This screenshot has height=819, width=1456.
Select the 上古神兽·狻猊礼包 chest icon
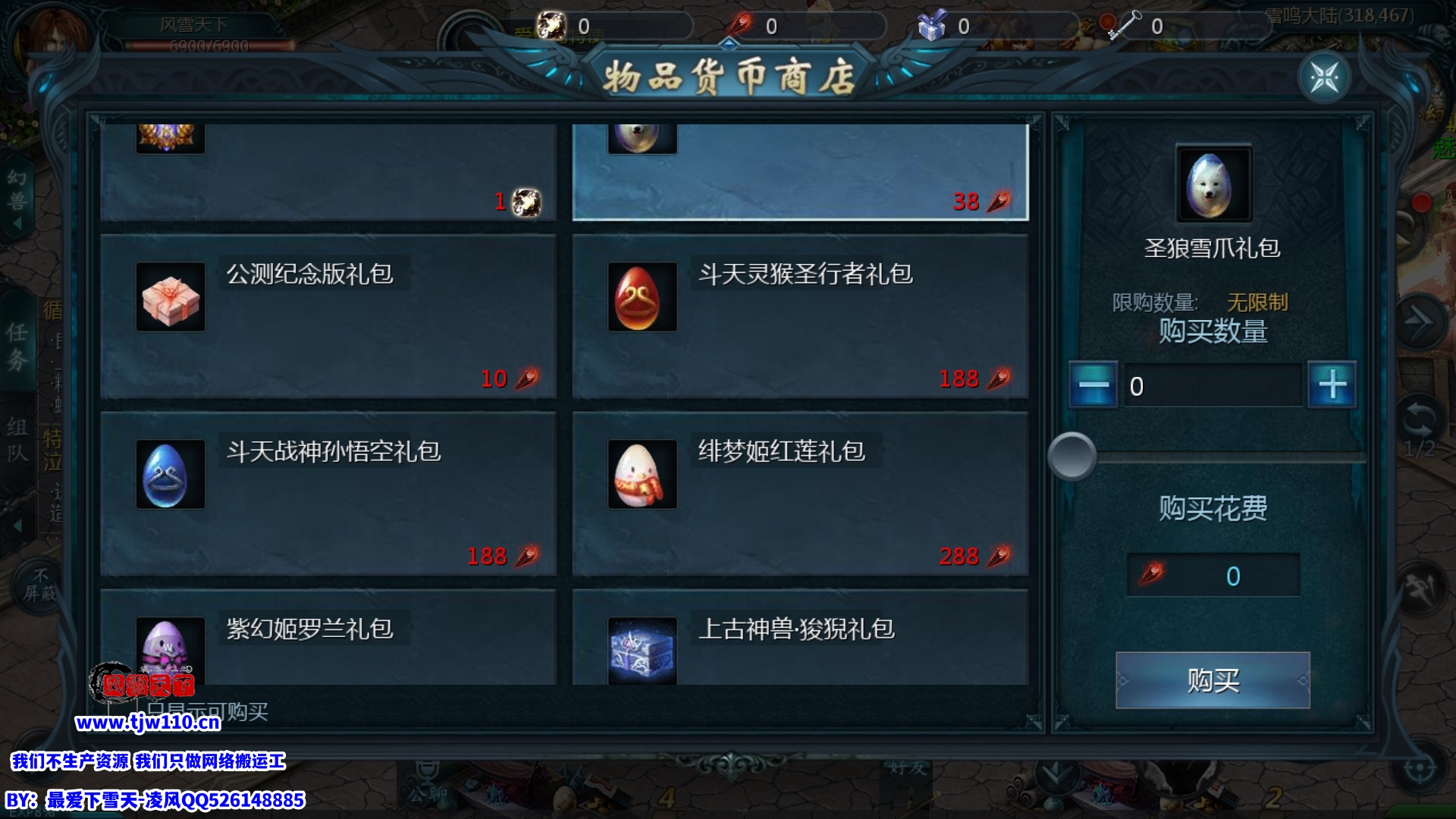click(642, 651)
